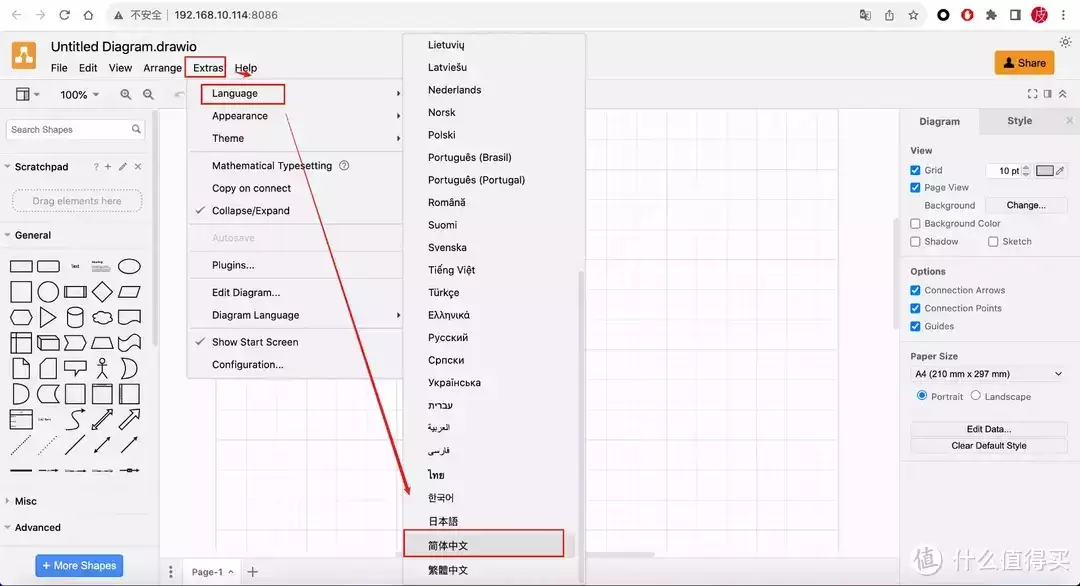
Task: Collapse the Scratchpad section
Action: (x=41, y=167)
